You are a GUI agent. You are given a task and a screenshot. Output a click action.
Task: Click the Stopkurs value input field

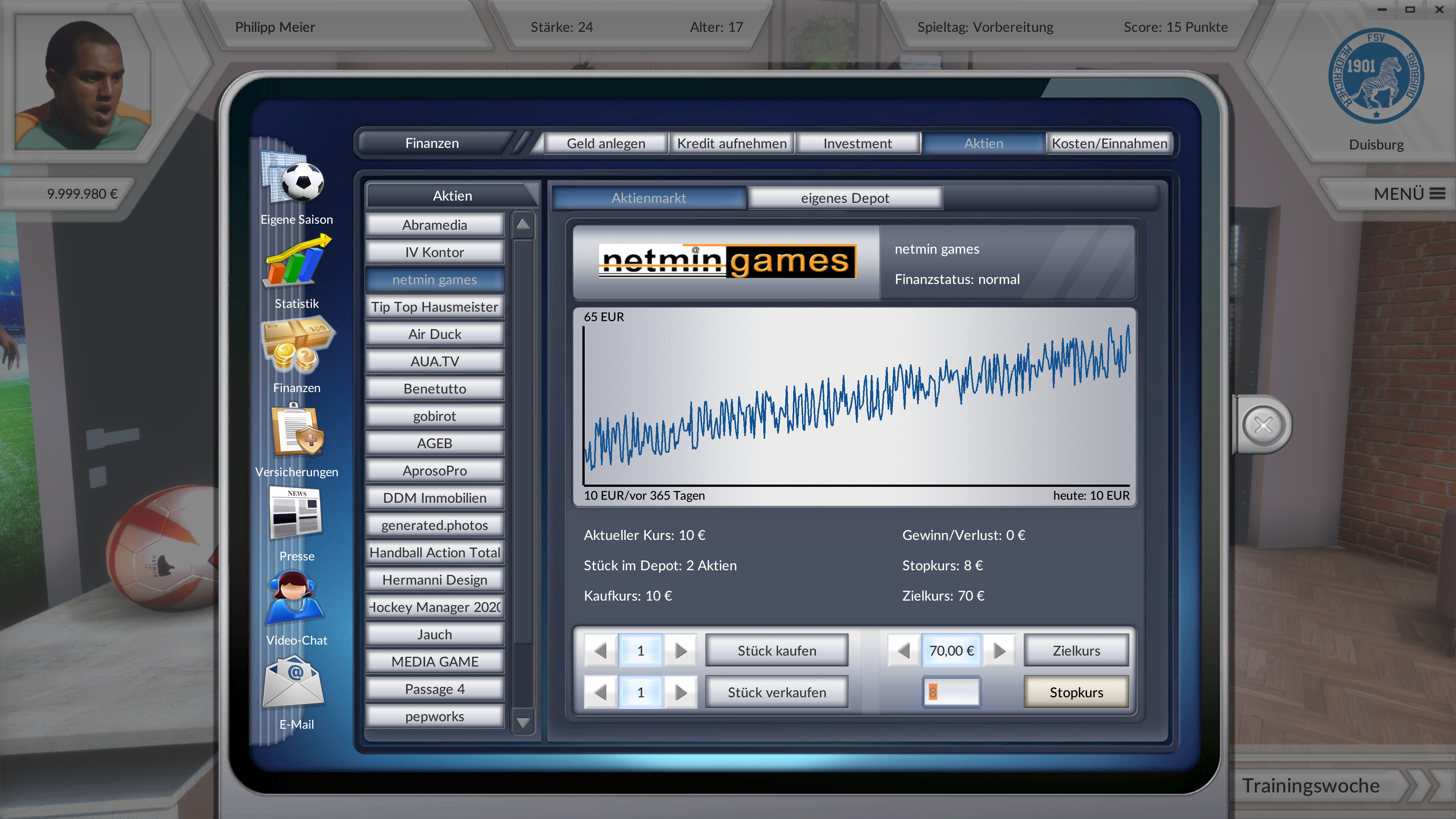(x=951, y=691)
